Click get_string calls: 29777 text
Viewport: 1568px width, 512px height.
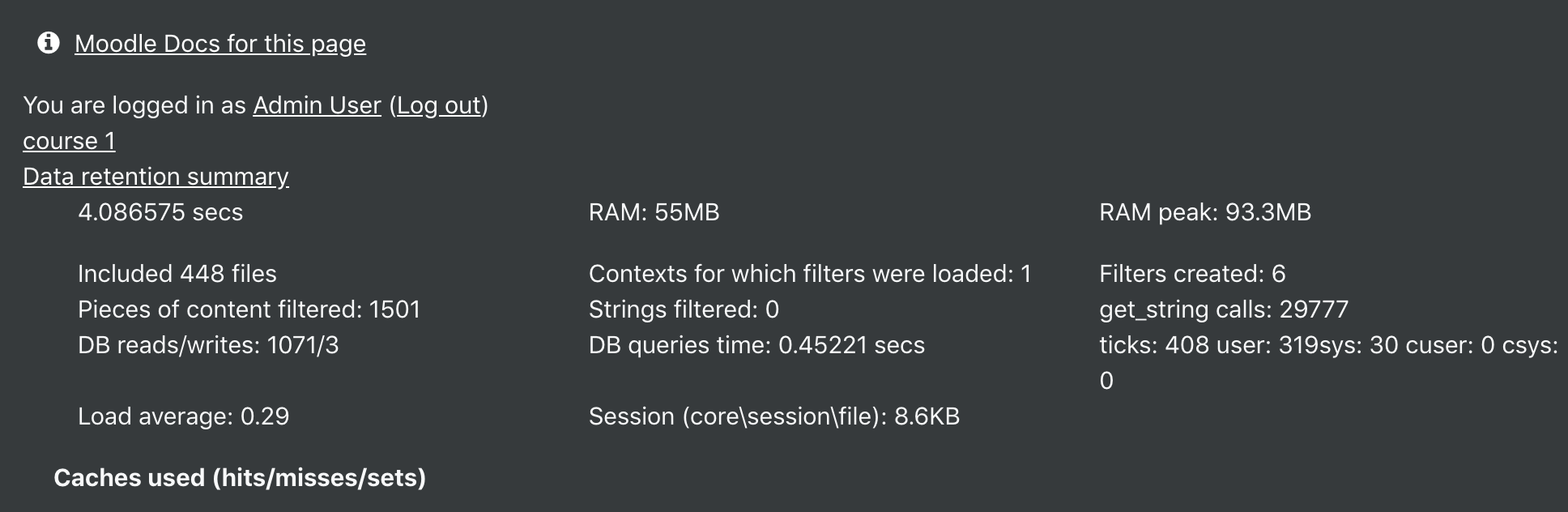coord(1224,309)
